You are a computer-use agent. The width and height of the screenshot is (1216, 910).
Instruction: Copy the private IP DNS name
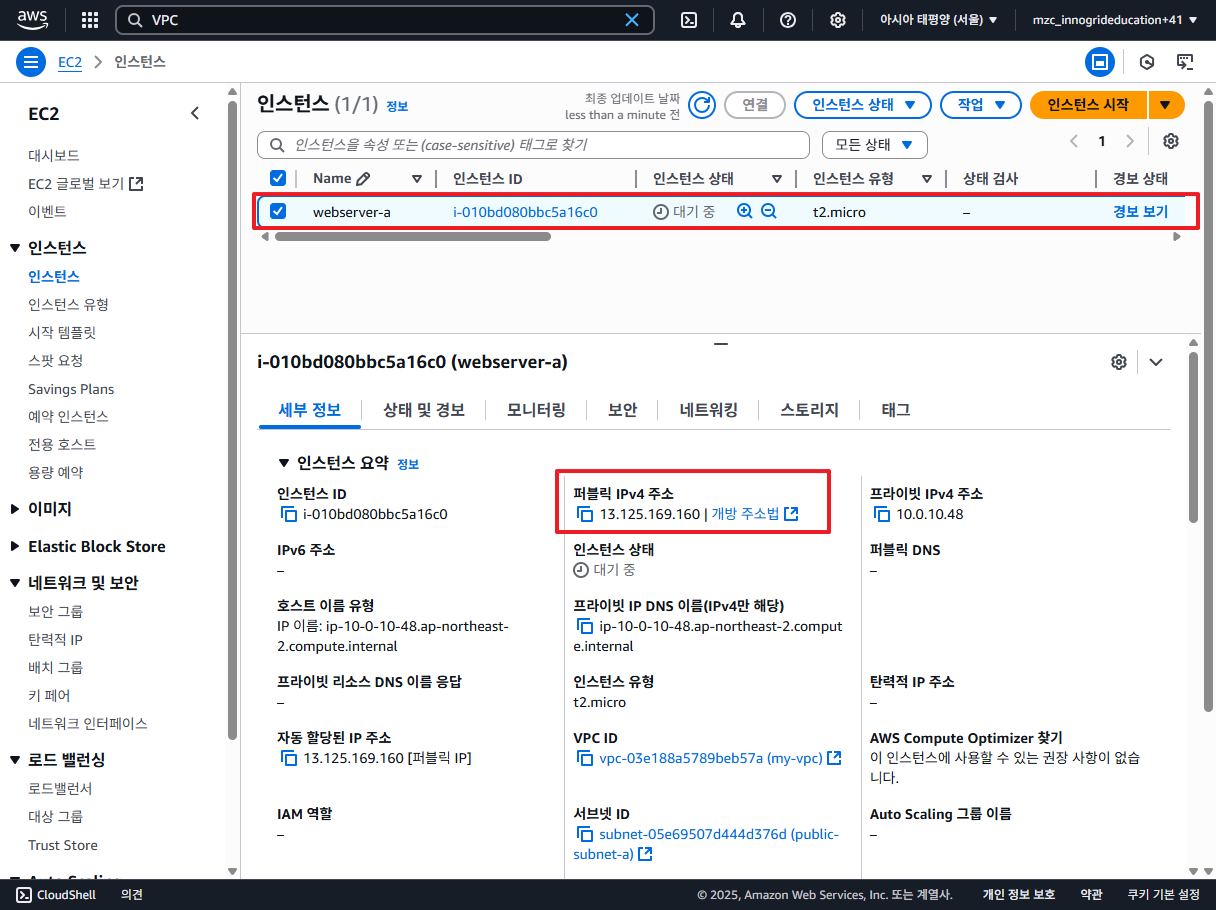click(x=585, y=627)
